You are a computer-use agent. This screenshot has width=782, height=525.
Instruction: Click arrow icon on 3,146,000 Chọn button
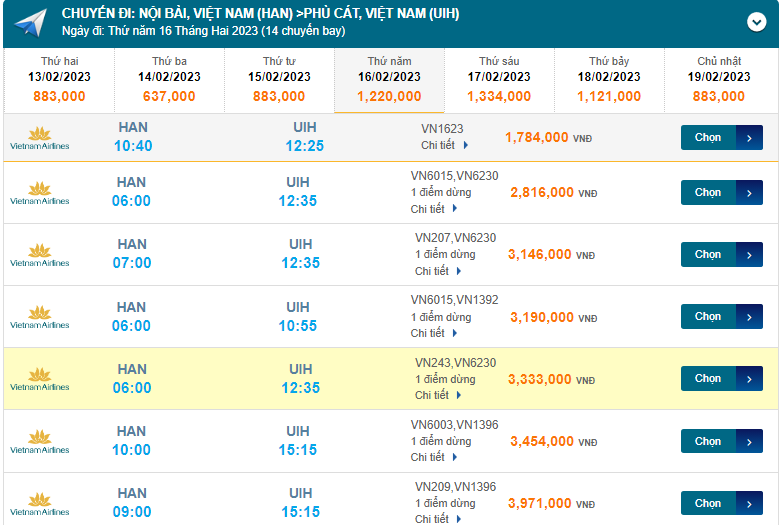pyautogui.click(x=749, y=255)
